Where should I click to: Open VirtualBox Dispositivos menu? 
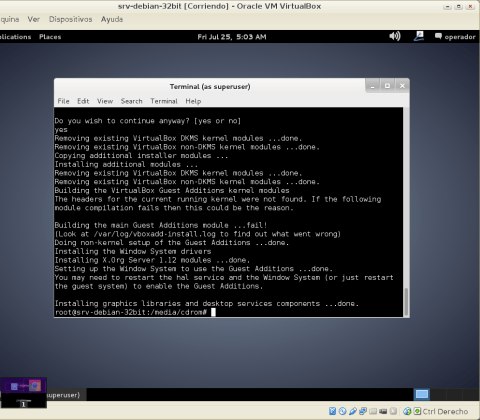pyautogui.click(x=70, y=19)
